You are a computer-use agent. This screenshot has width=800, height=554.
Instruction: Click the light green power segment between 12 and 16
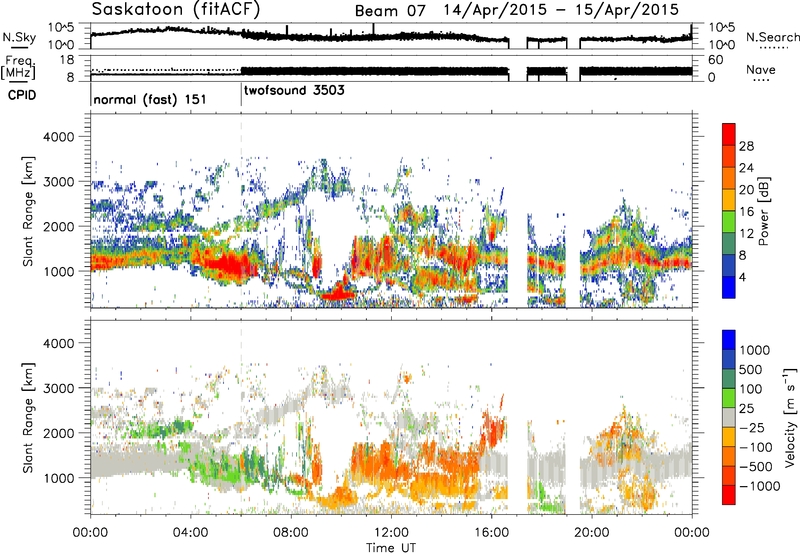(729, 222)
